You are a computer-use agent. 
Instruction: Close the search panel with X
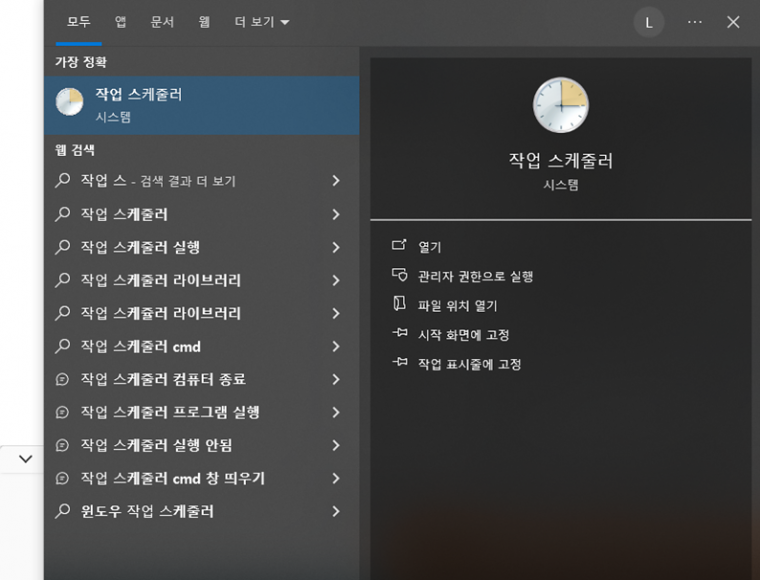(x=733, y=22)
